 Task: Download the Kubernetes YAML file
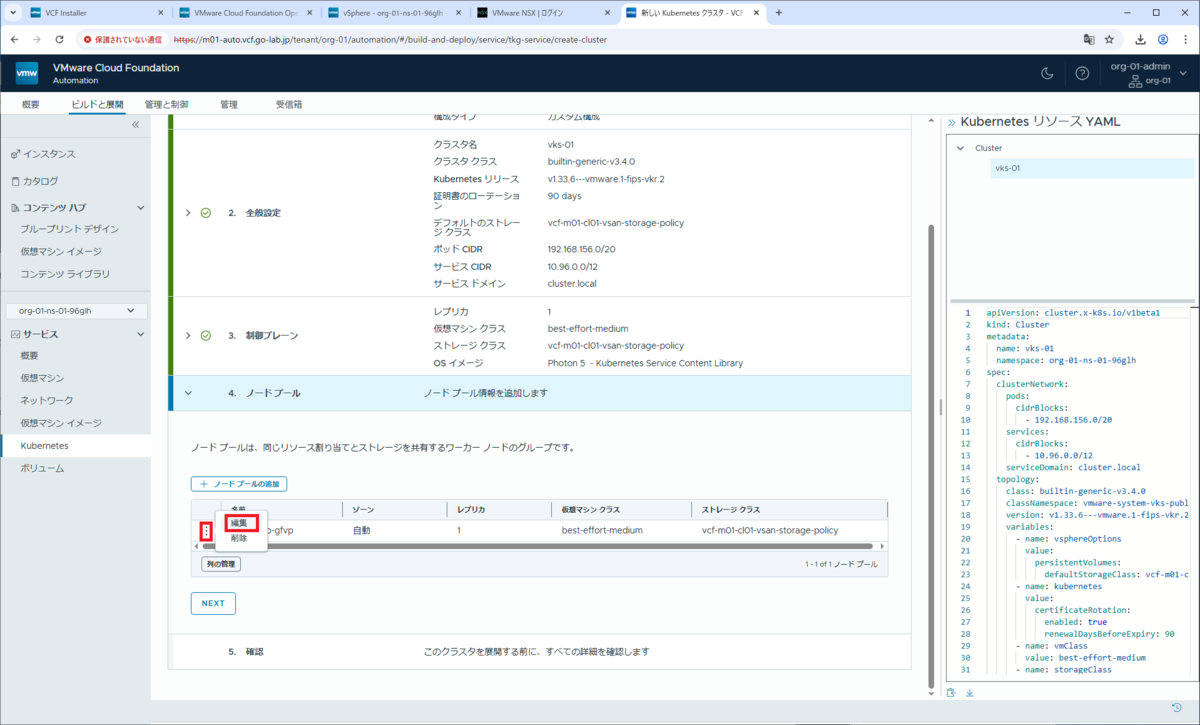[x=969, y=693]
